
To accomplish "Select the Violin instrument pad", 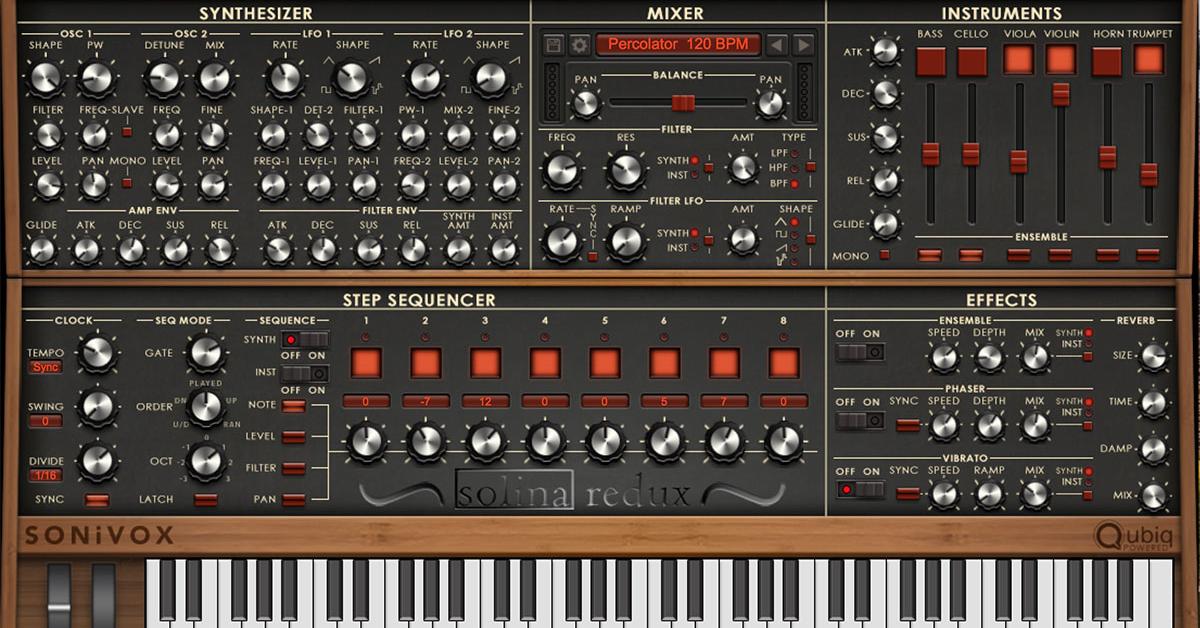I will [1059, 61].
